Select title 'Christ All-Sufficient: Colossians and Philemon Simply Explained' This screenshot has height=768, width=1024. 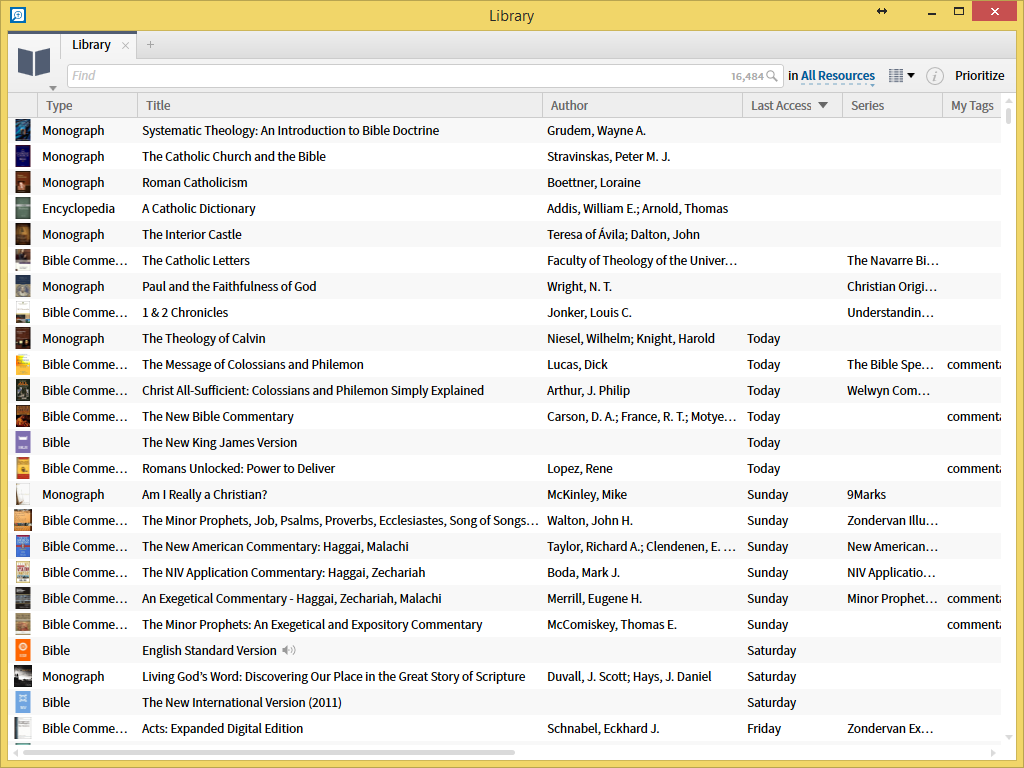(313, 391)
